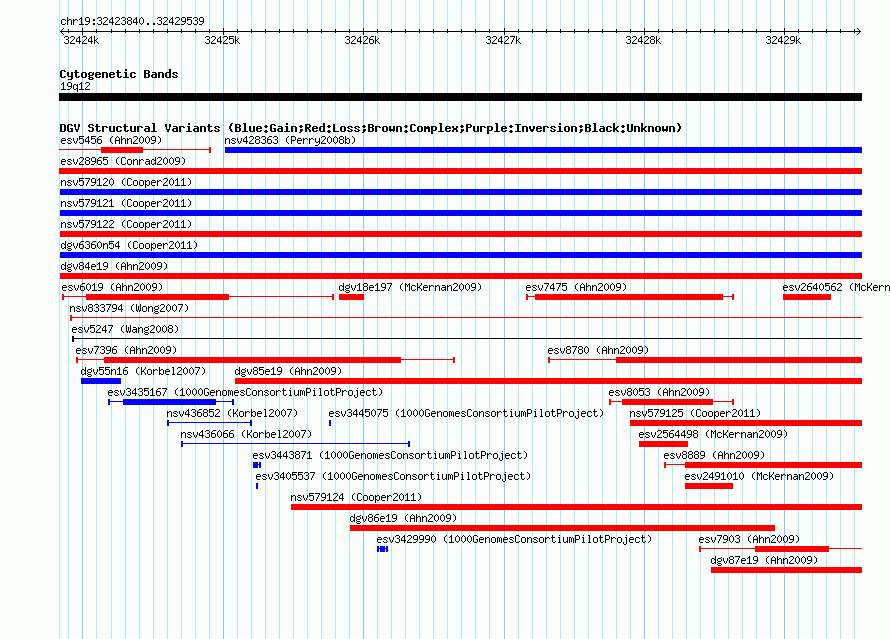Open esv8053 (Ahn2009) variant label
890x639 pixels.
click(659, 392)
